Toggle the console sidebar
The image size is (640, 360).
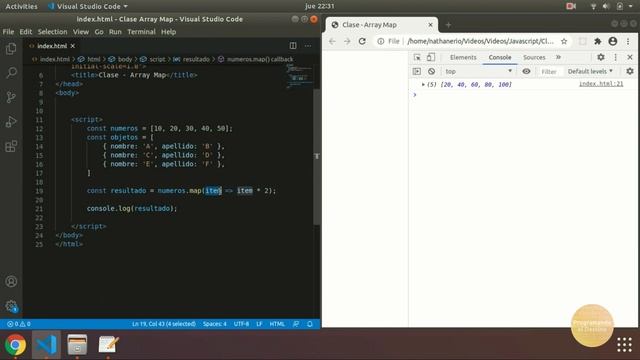tap(417, 71)
